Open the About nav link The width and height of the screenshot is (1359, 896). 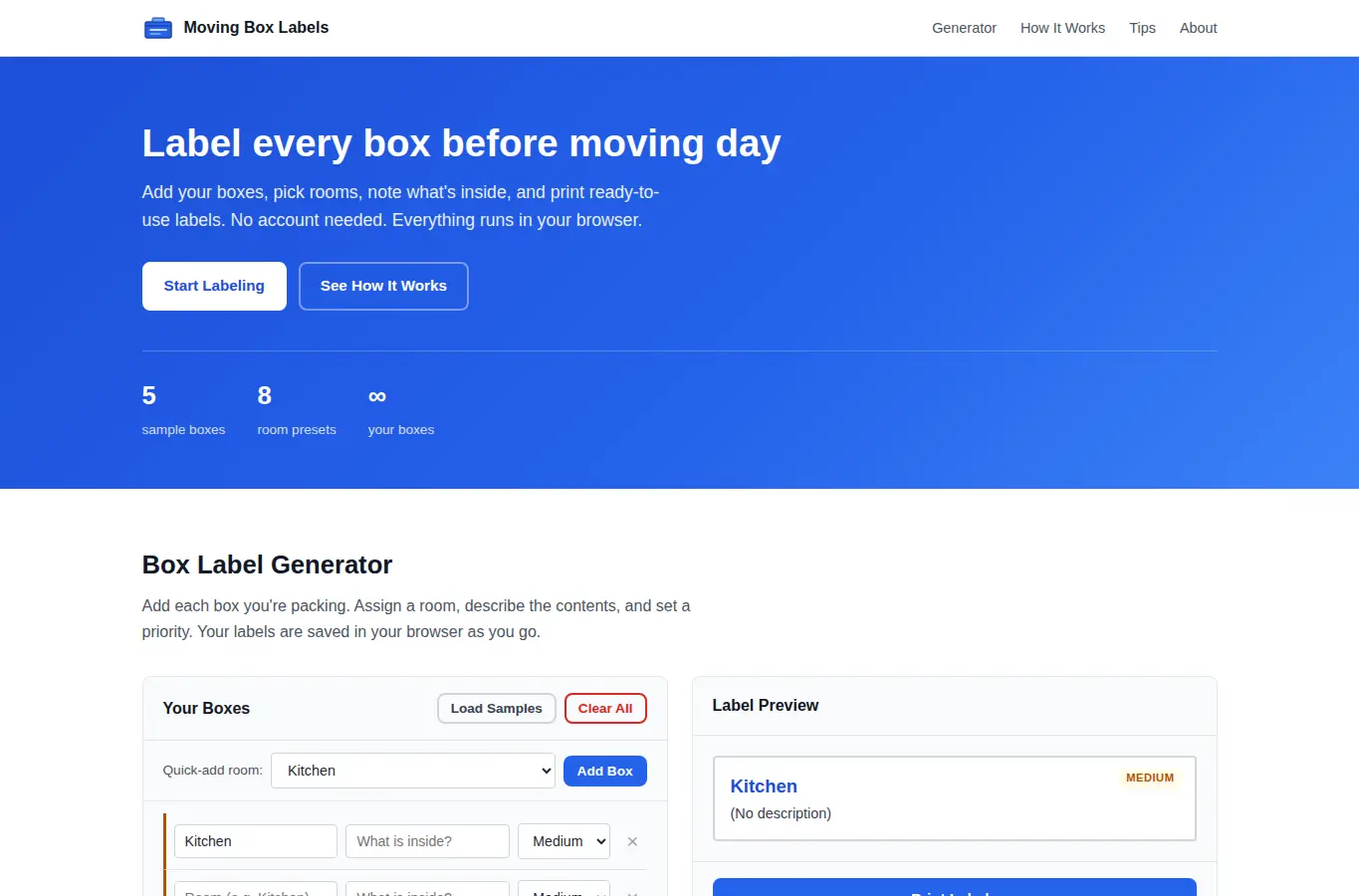[x=1198, y=28]
